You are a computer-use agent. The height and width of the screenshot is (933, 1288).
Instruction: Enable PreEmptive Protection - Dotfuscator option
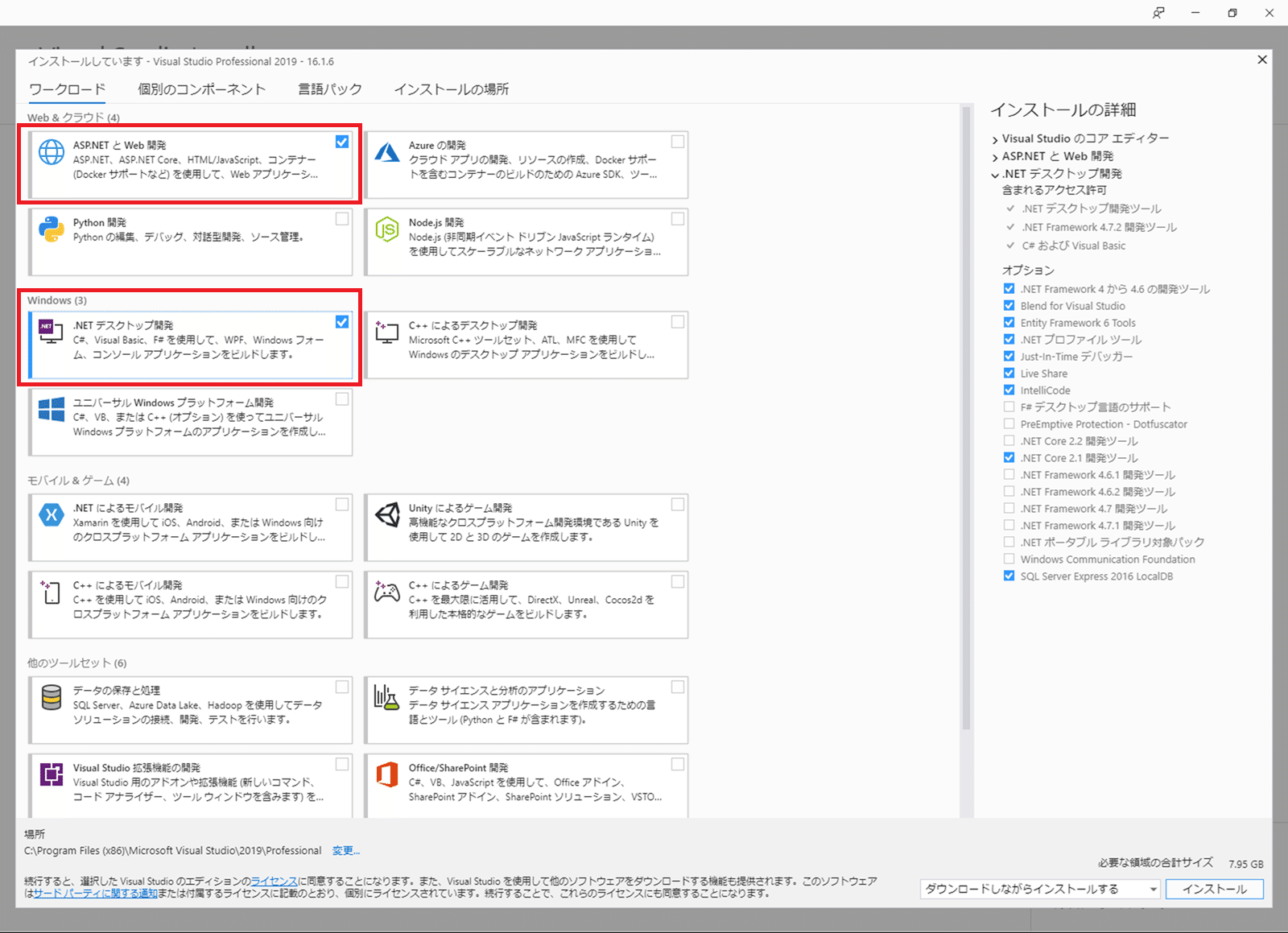pyautogui.click(x=1009, y=424)
